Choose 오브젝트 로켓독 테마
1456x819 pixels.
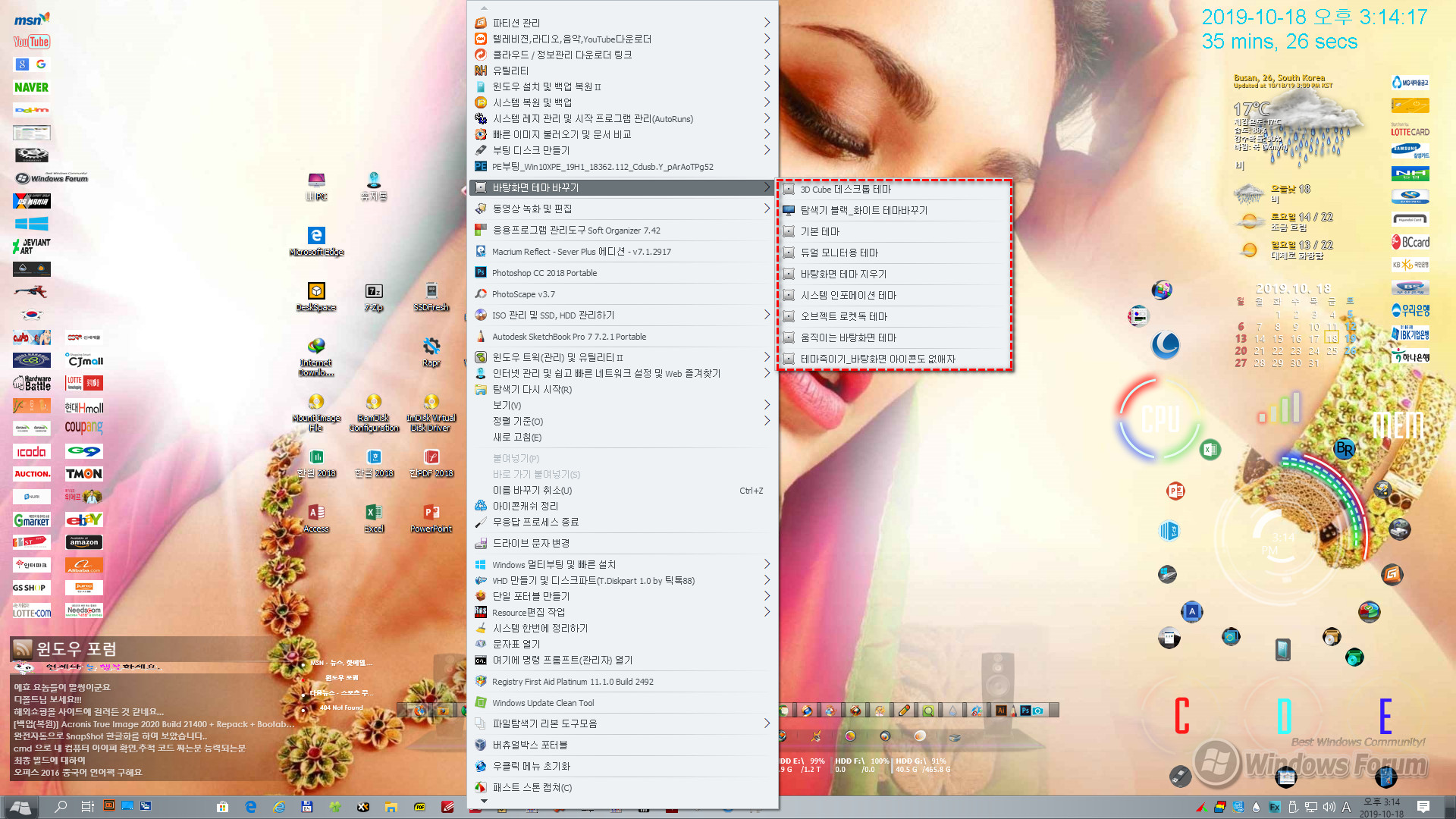[x=896, y=316]
